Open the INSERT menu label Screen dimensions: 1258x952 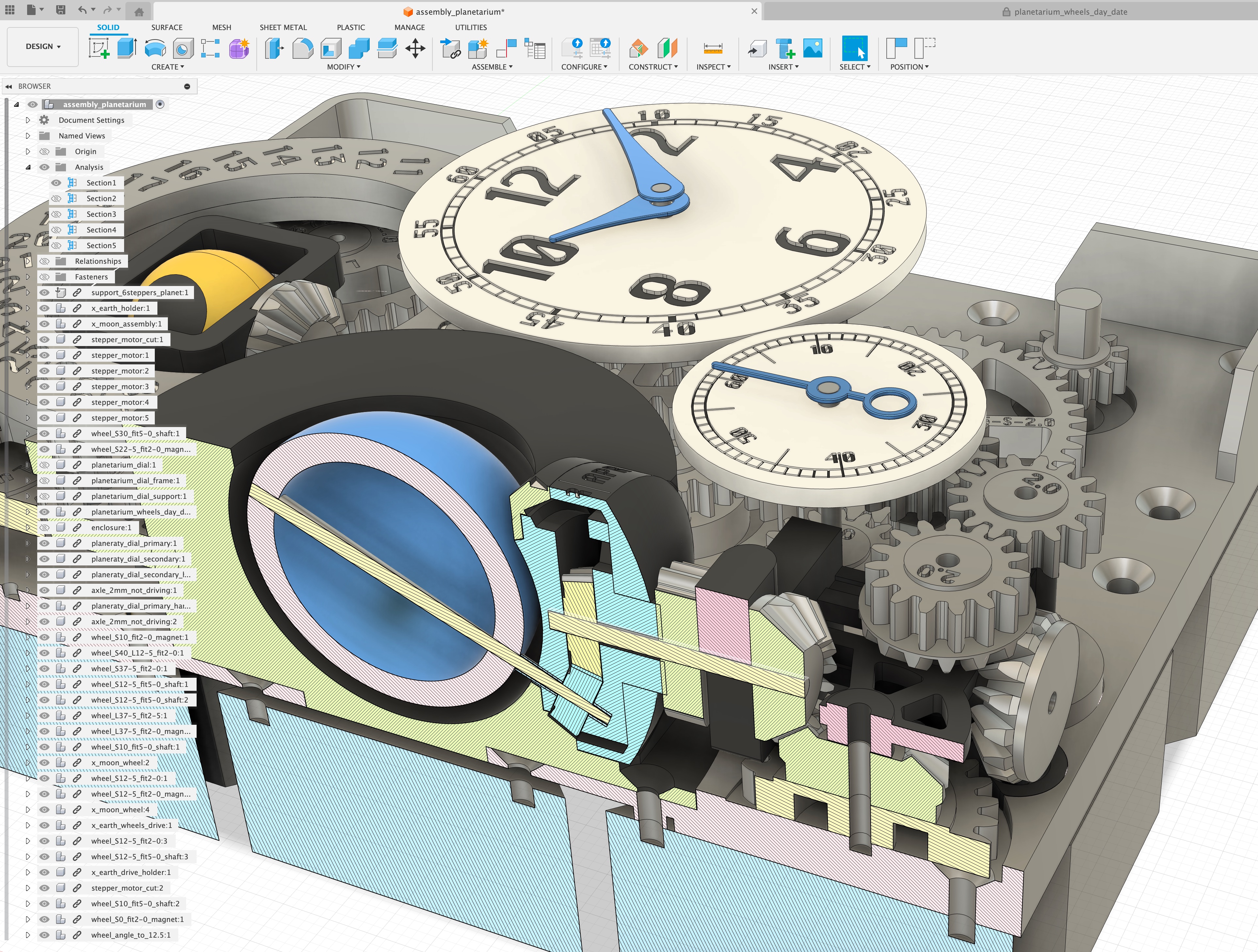click(x=783, y=67)
